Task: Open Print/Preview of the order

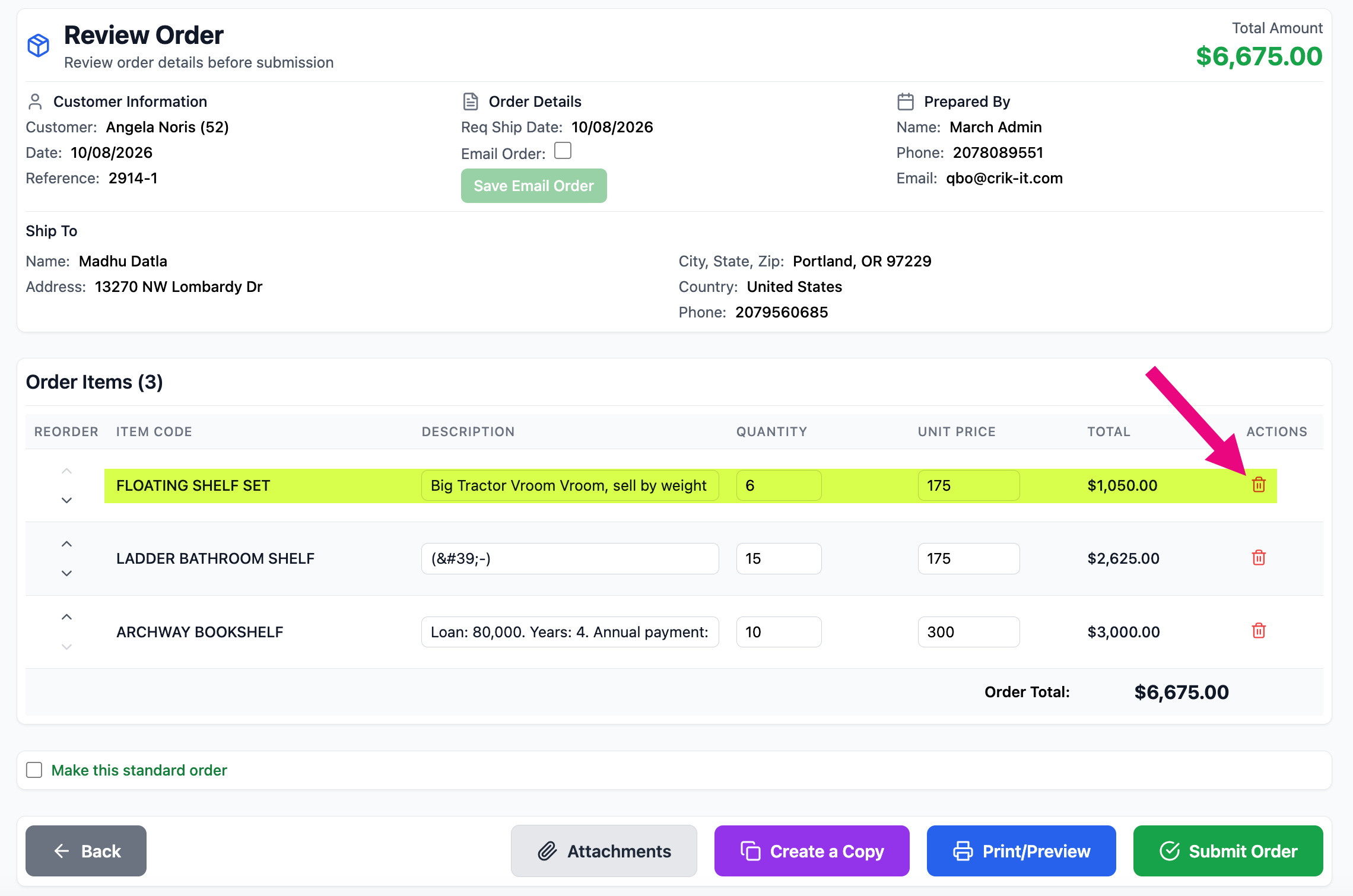Action: click(x=1021, y=851)
